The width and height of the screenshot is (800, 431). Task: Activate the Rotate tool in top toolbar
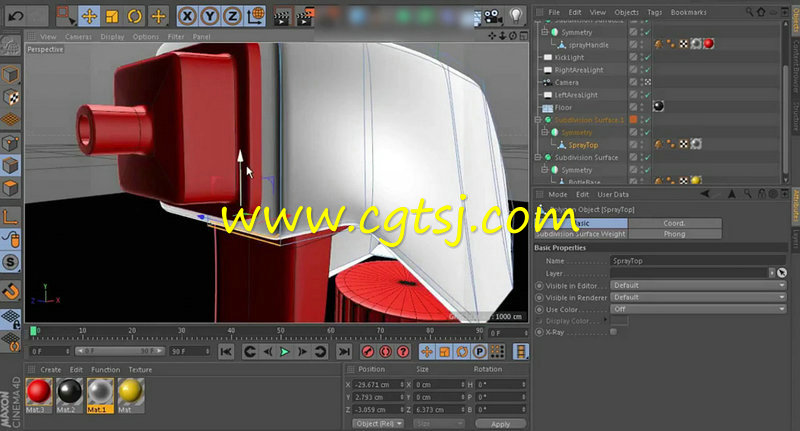(x=135, y=16)
